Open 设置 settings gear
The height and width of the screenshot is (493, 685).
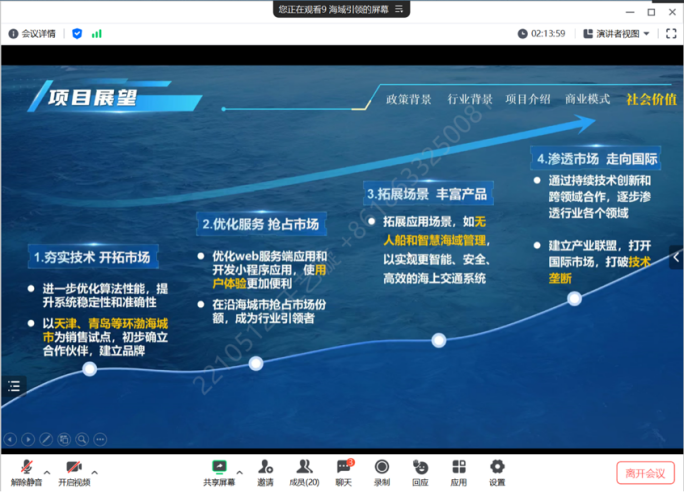497,471
